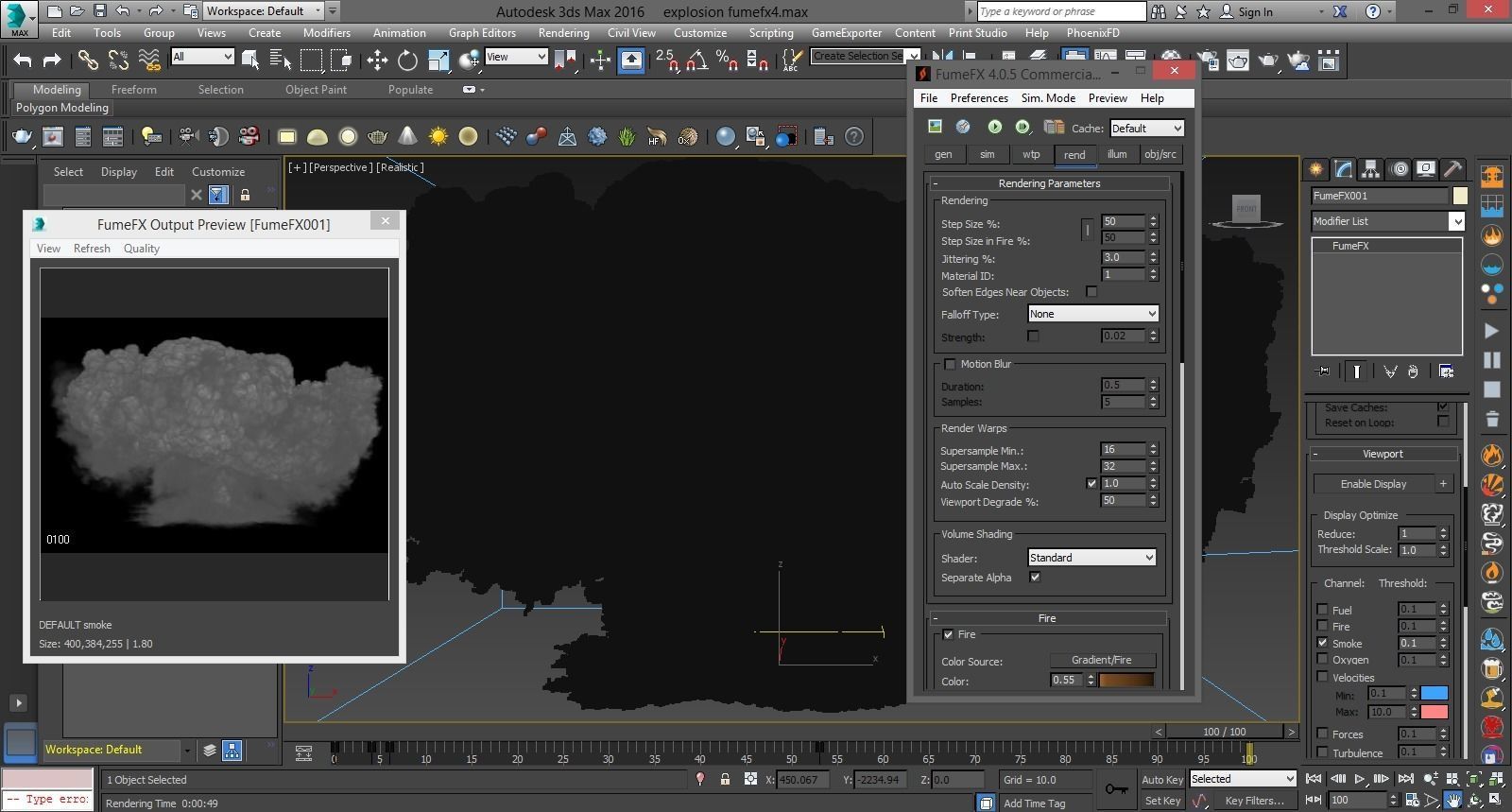This screenshot has height=812, width=1512.
Task: Open the Workspace Default dropdown in title bar
Action: point(265,11)
